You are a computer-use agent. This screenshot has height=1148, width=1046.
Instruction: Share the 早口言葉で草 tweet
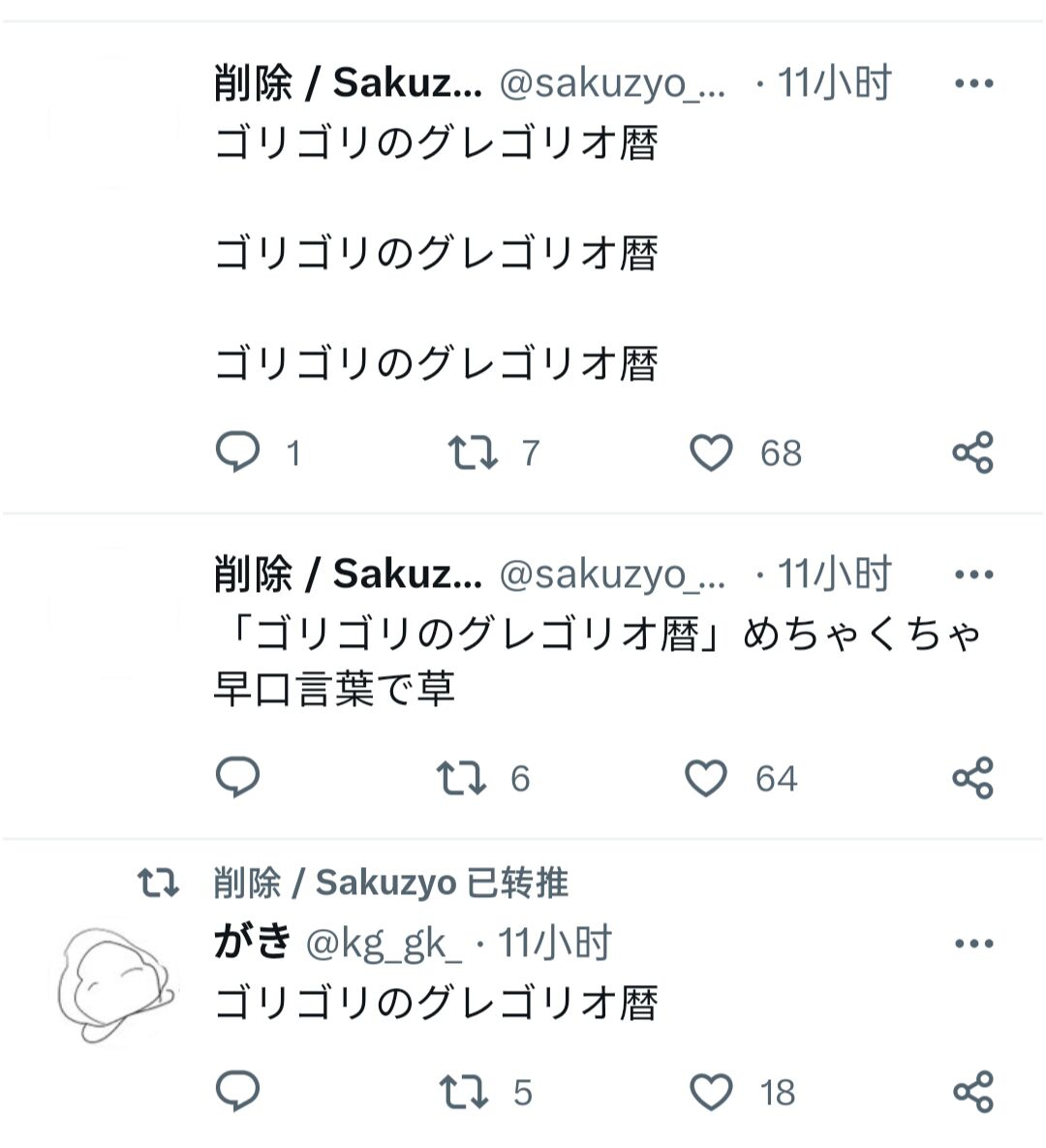coord(972,778)
